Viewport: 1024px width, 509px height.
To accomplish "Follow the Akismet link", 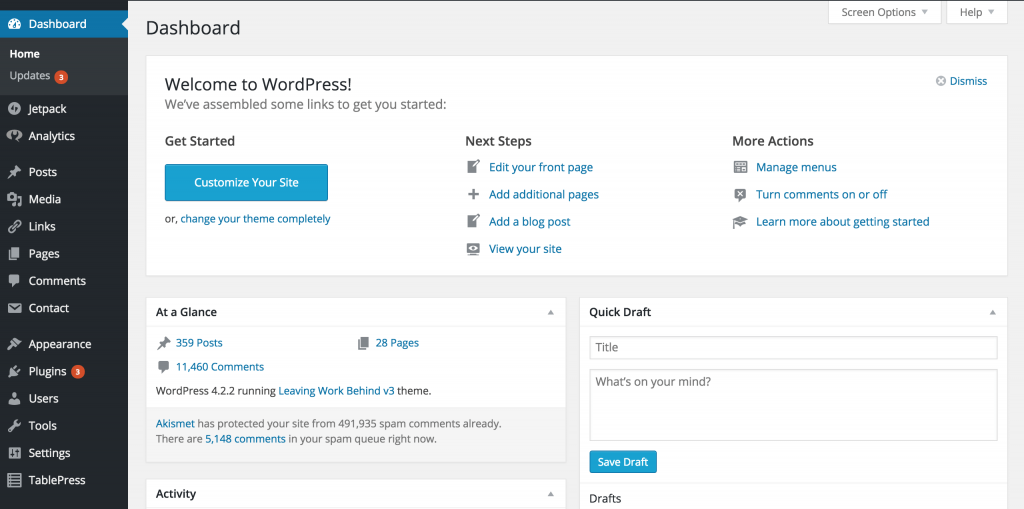I will tap(175, 423).
